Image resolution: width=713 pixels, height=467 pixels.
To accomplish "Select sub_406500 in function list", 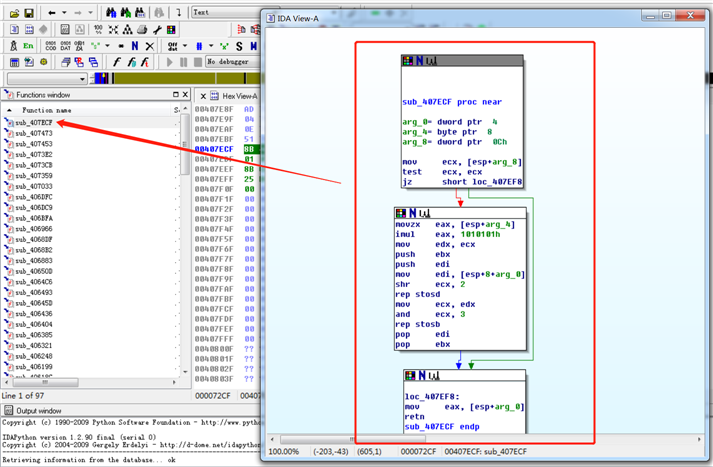I will click(34, 271).
